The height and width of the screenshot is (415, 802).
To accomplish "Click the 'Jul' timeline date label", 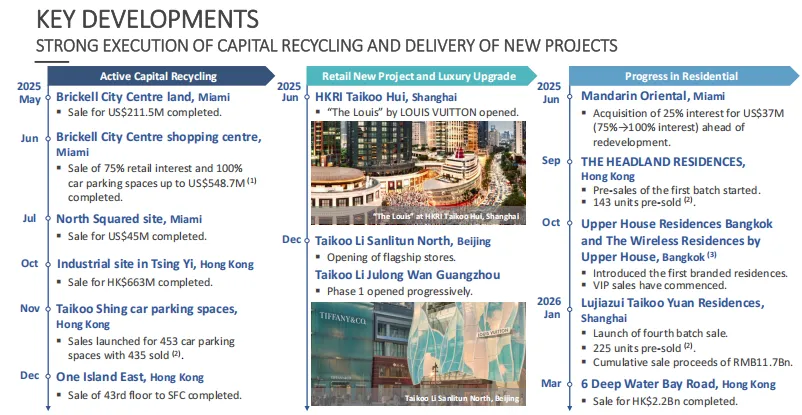I will (x=30, y=219).
